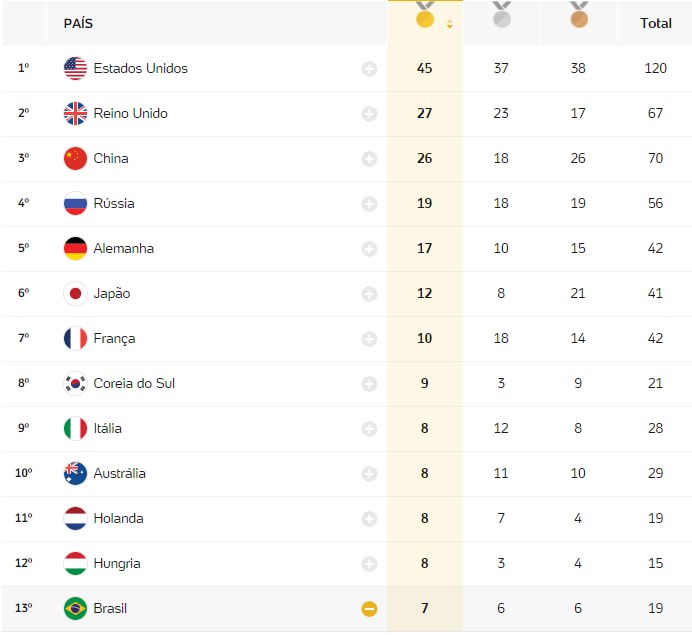Click the Estados Unidos flag icon
Screen dimensions: 692x635
coord(75,68)
